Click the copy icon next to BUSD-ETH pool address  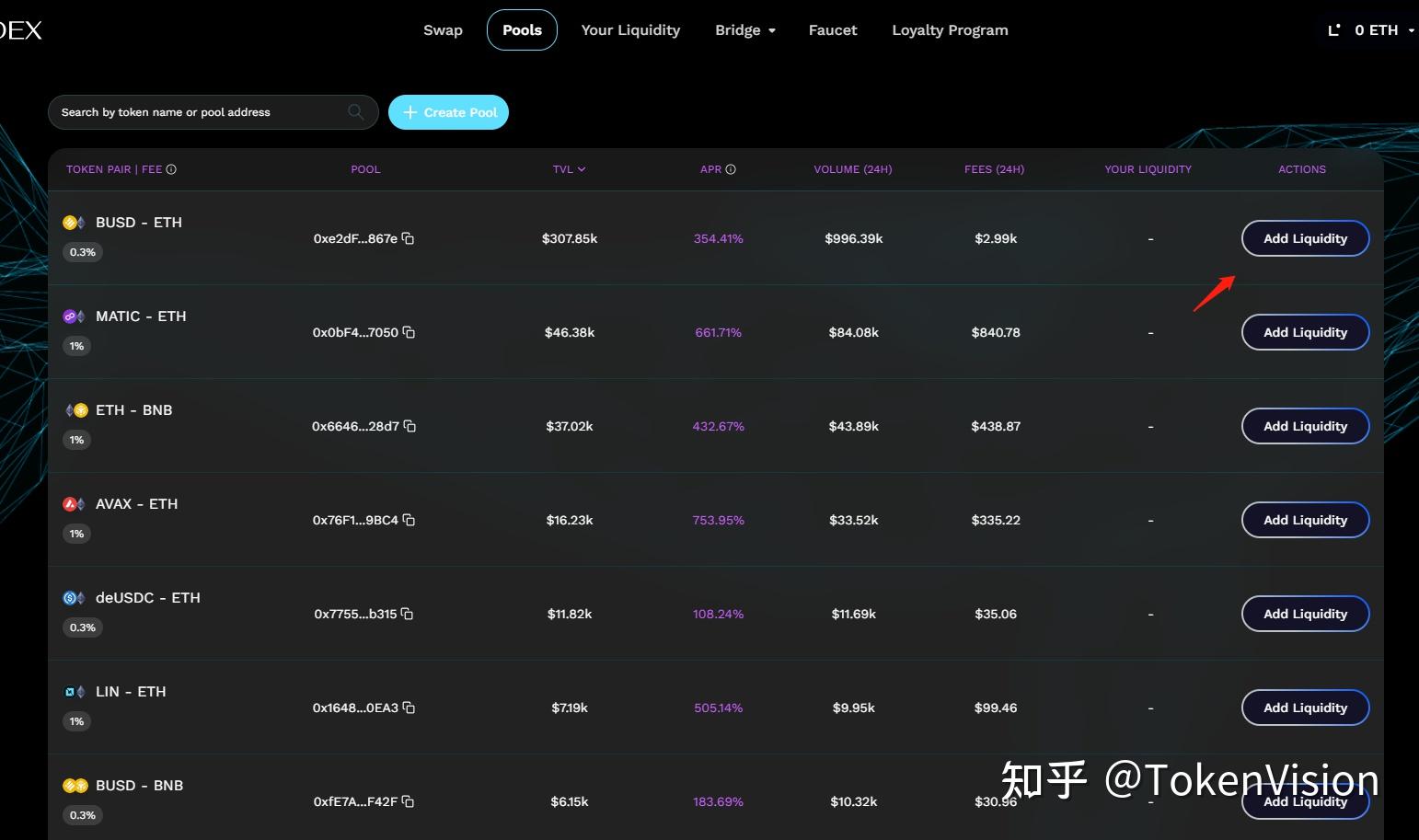click(x=408, y=238)
